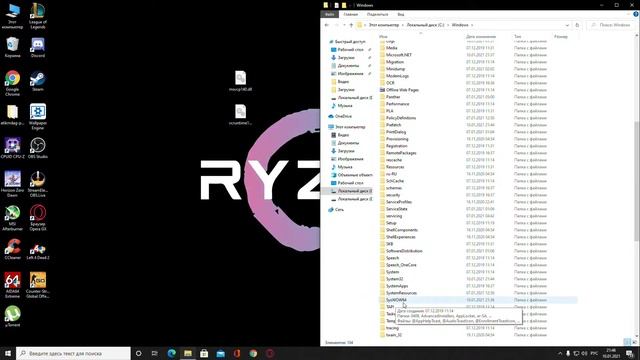The width and height of the screenshot is (640, 360).
Task: Select the SoftwareDistribution folder
Action: pos(404,251)
